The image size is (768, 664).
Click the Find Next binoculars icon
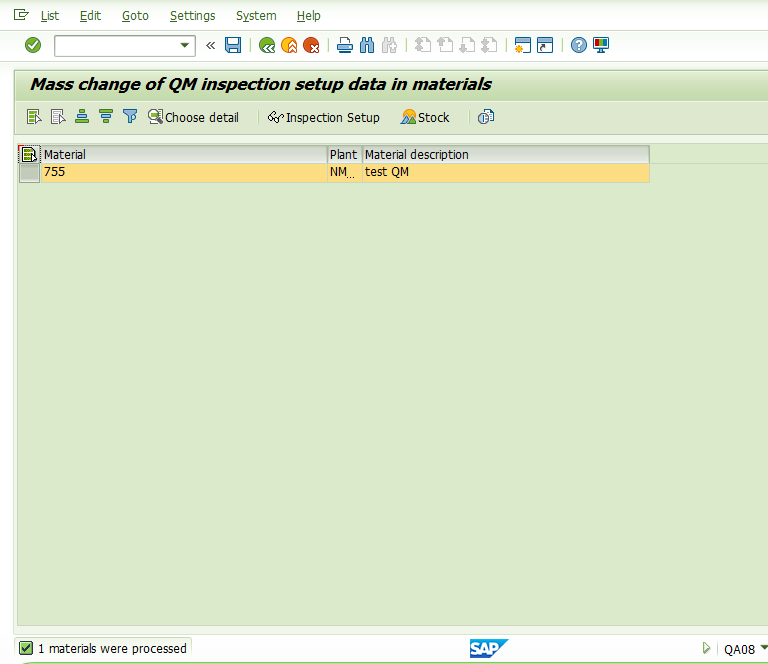pyautogui.click(x=389, y=45)
